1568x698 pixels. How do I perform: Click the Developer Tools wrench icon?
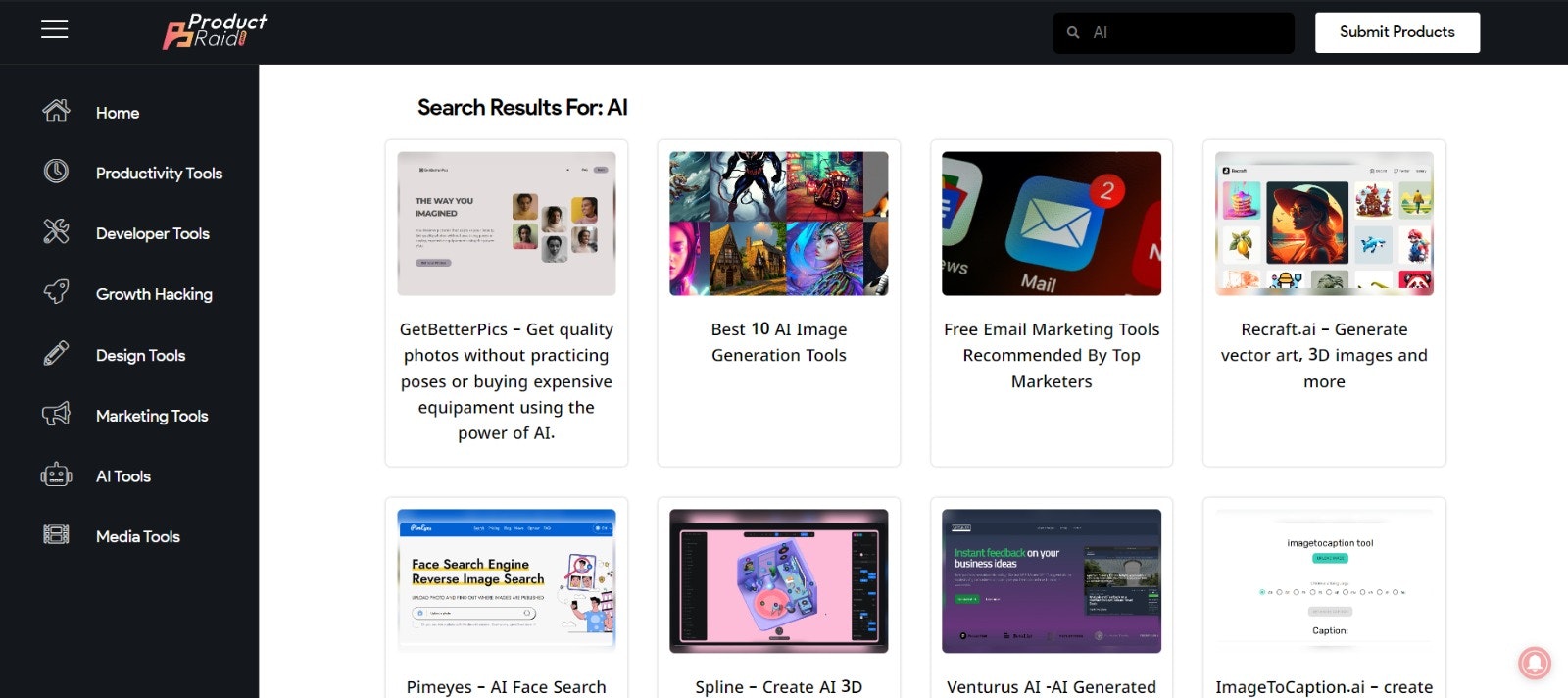(x=56, y=231)
